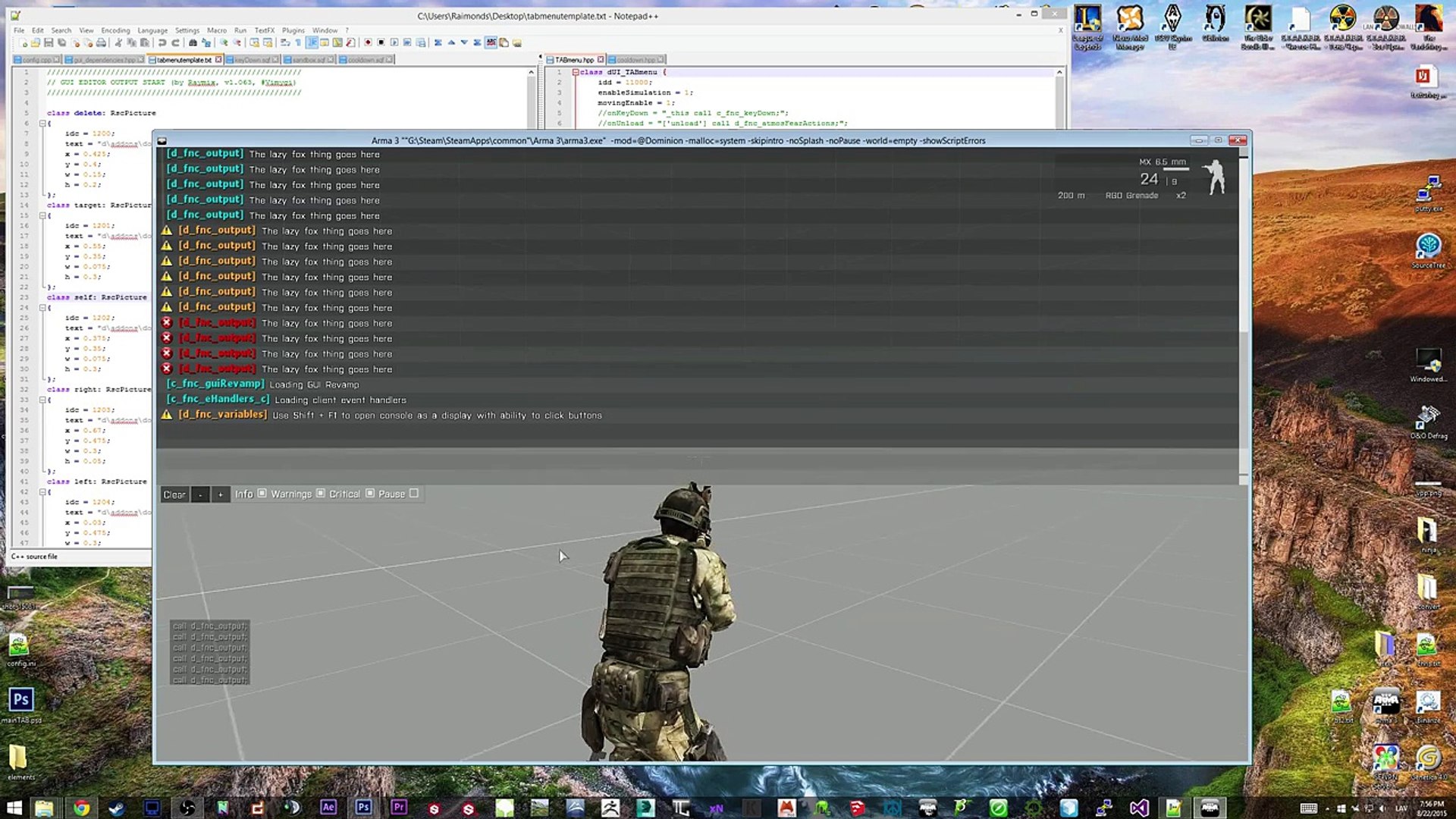Enable the Pause checkbox in console
1456x819 pixels.
pos(414,493)
